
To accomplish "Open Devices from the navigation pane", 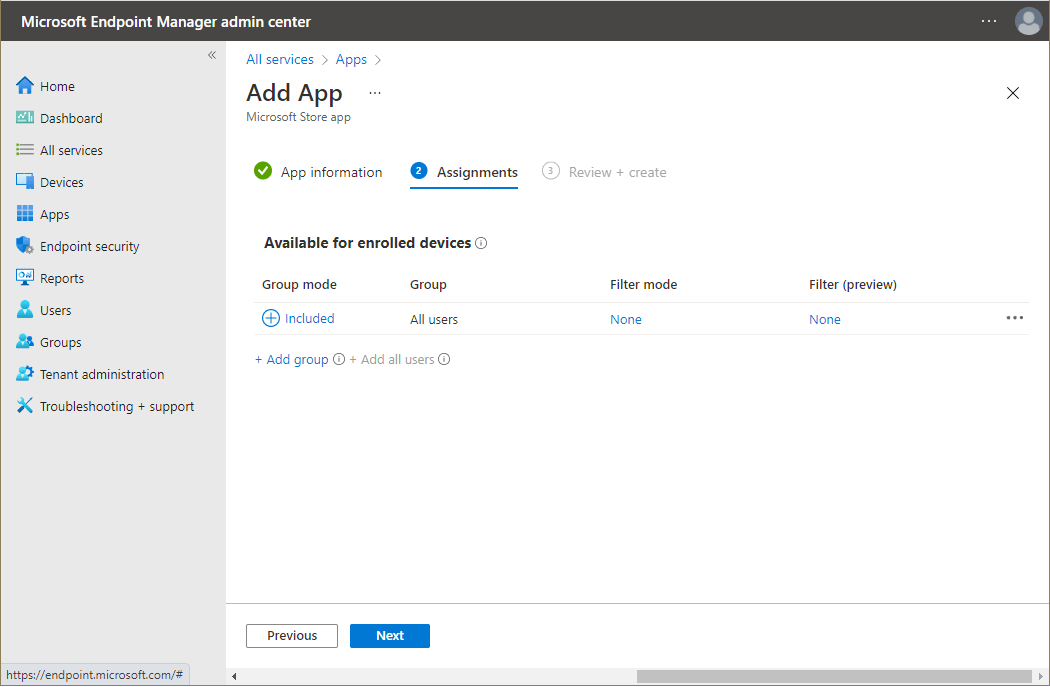I will [x=62, y=181].
